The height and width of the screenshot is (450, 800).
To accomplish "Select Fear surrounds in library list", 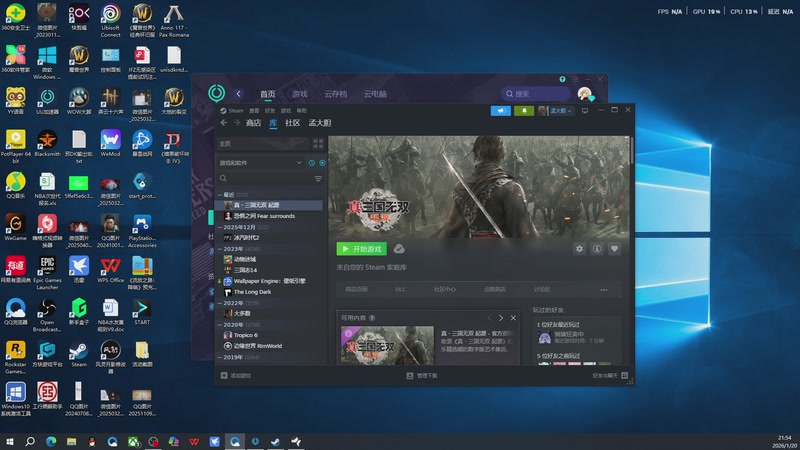I will click(x=270, y=216).
